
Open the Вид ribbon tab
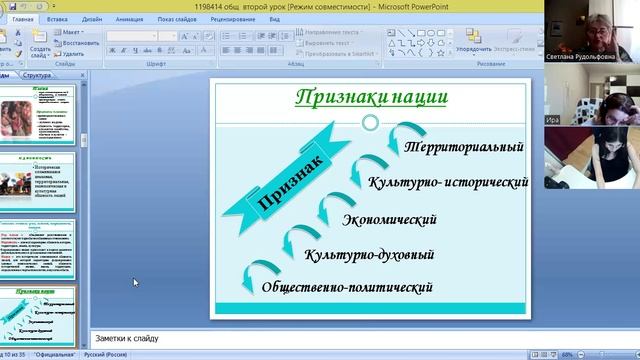pyautogui.click(x=275, y=19)
